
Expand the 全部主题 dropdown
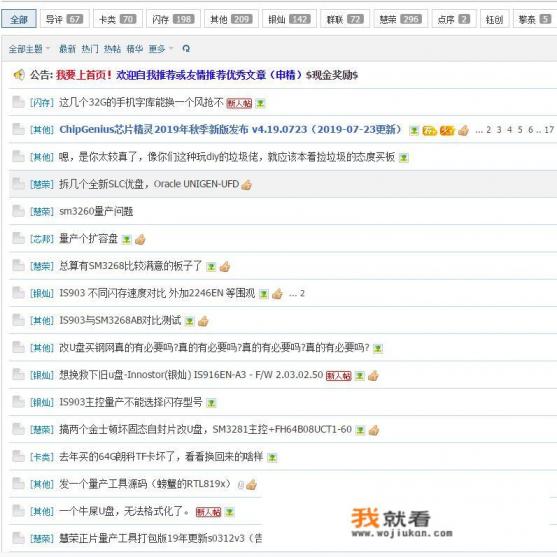coord(29,49)
